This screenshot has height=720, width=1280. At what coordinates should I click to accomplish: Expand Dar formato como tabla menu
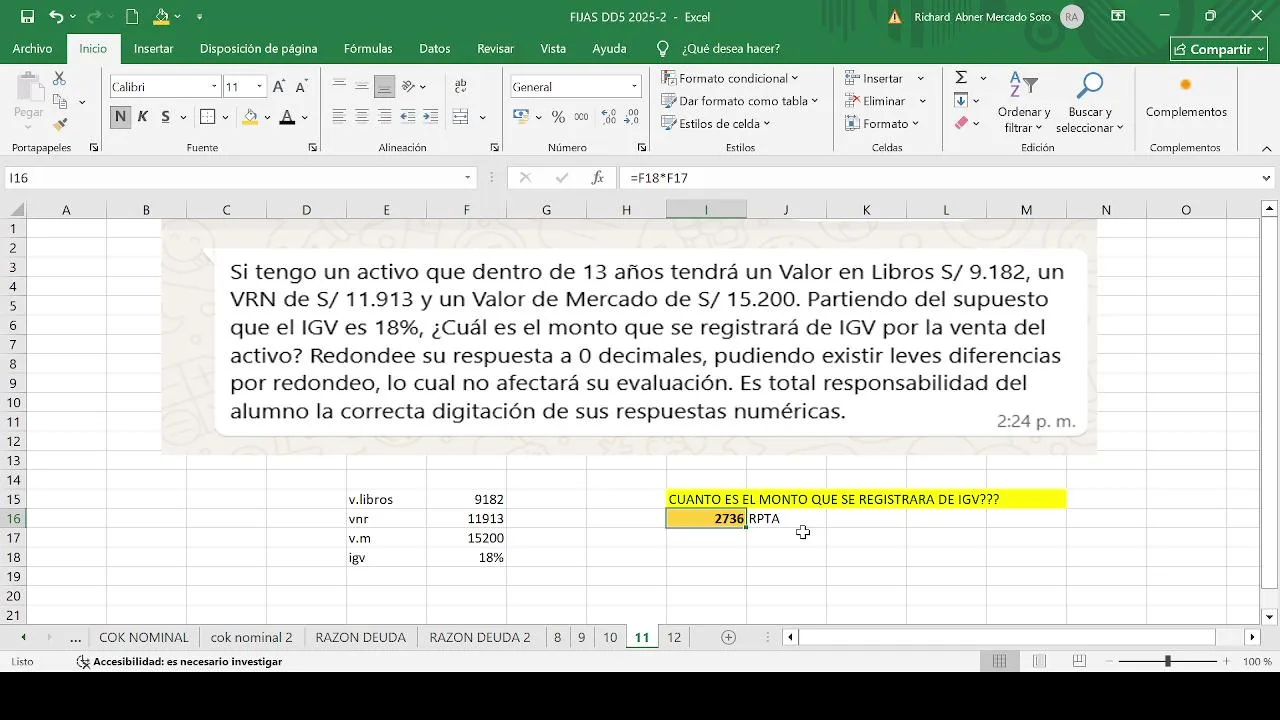click(x=739, y=101)
